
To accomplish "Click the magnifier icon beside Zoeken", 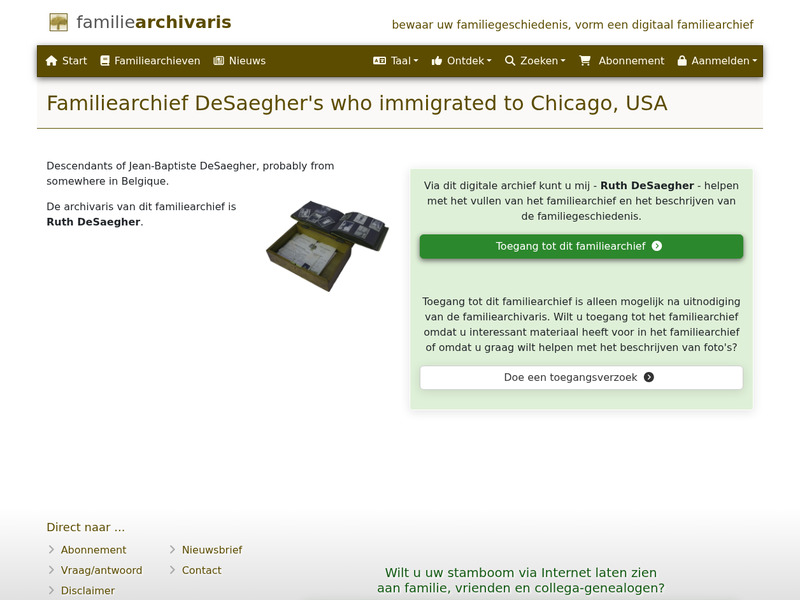I will click(x=510, y=61).
